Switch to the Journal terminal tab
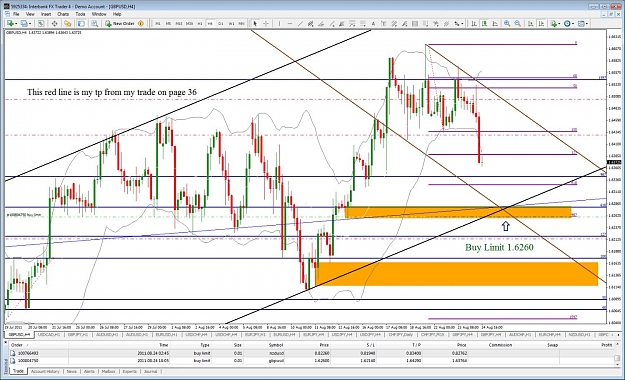The height and width of the screenshot is (380, 625). tap(151, 371)
